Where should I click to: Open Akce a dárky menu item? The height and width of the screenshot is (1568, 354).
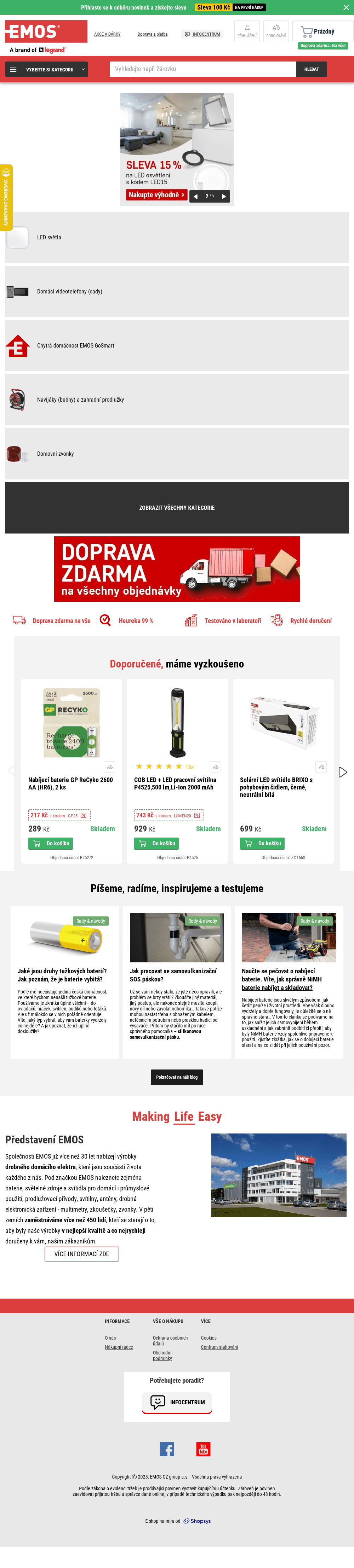click(107, 34)
